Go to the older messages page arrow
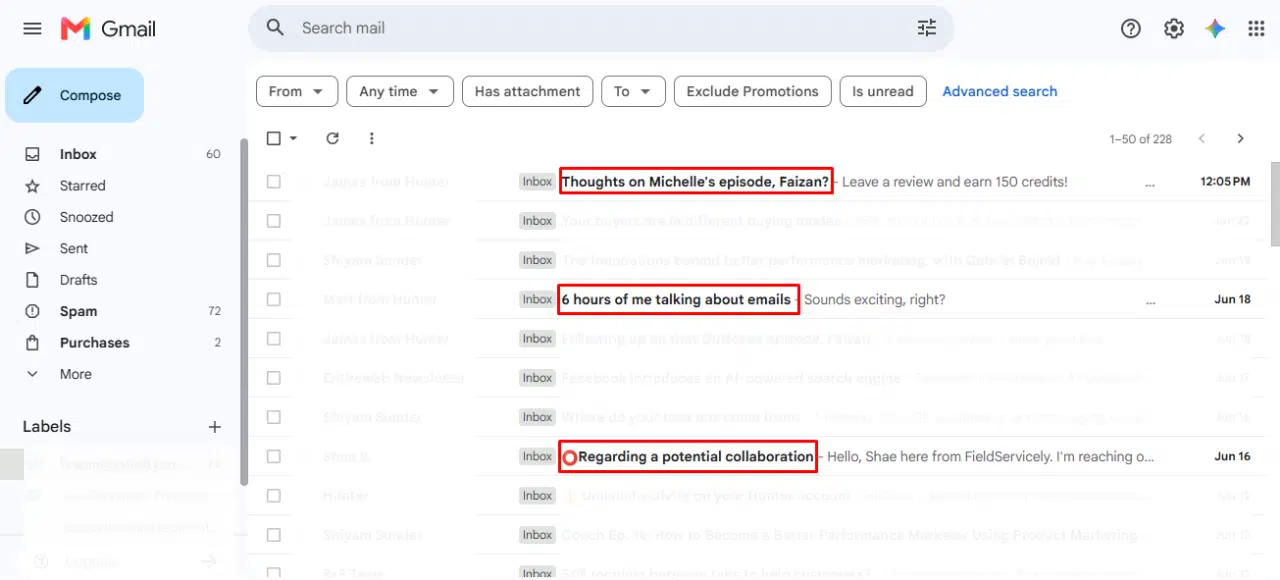Image resolution: width=1280 pixels, height=580 pixels. (x=1241, y=139)
